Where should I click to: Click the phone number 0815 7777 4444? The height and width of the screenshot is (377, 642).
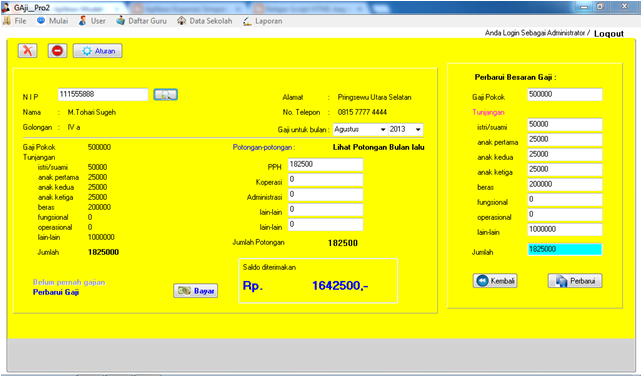(x=362, y=112)
